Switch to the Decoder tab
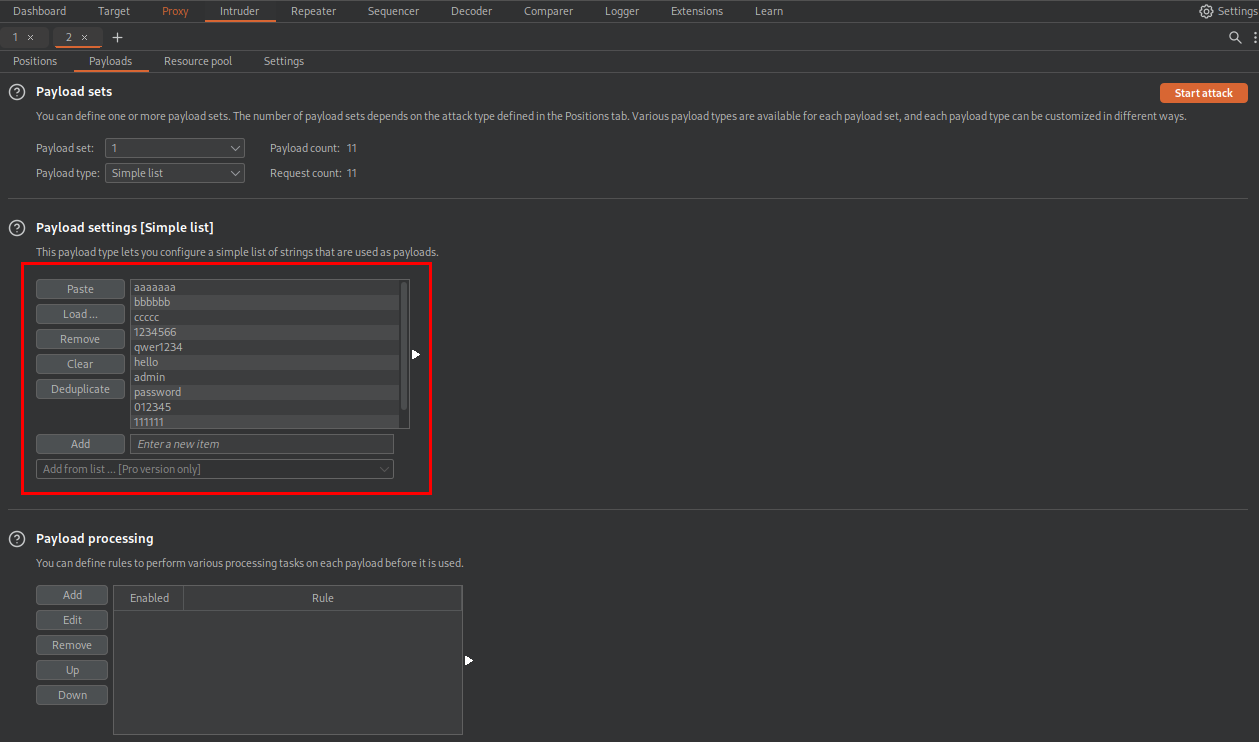Screen dimensions: 1259x742 coord(471,11)
